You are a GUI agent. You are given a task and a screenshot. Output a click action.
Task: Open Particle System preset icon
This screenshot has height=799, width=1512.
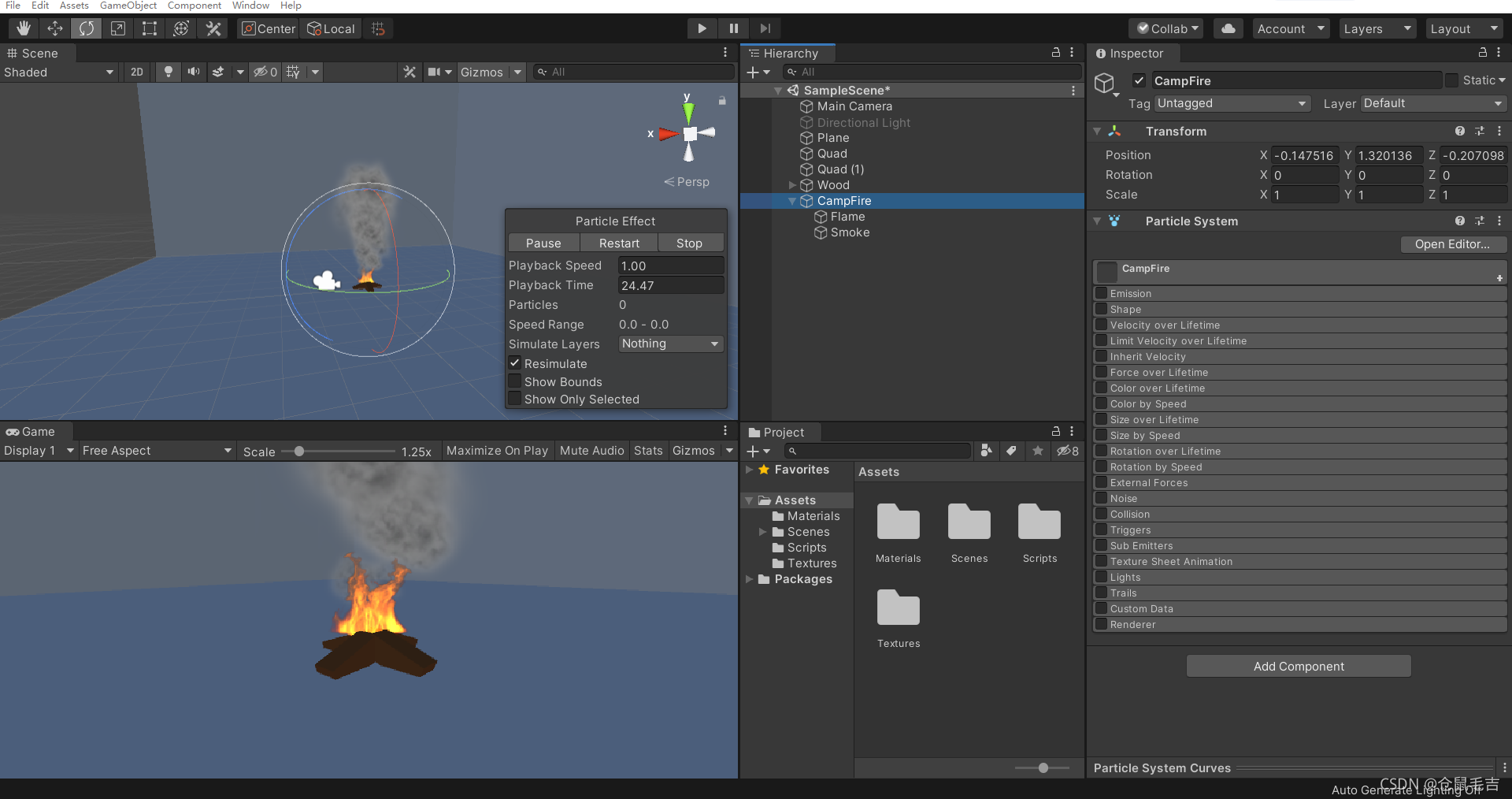tap(1480, 221)
